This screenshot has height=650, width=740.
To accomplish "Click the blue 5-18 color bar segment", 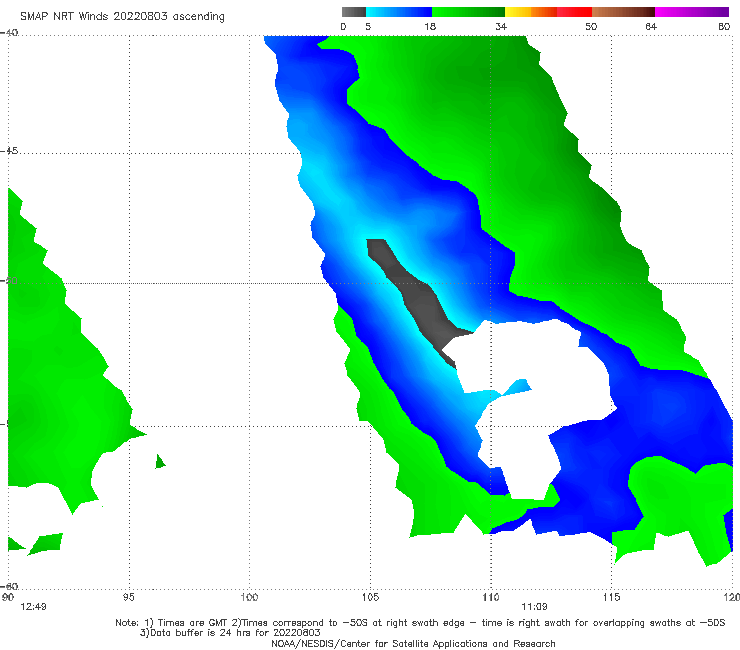I will 399,12.
